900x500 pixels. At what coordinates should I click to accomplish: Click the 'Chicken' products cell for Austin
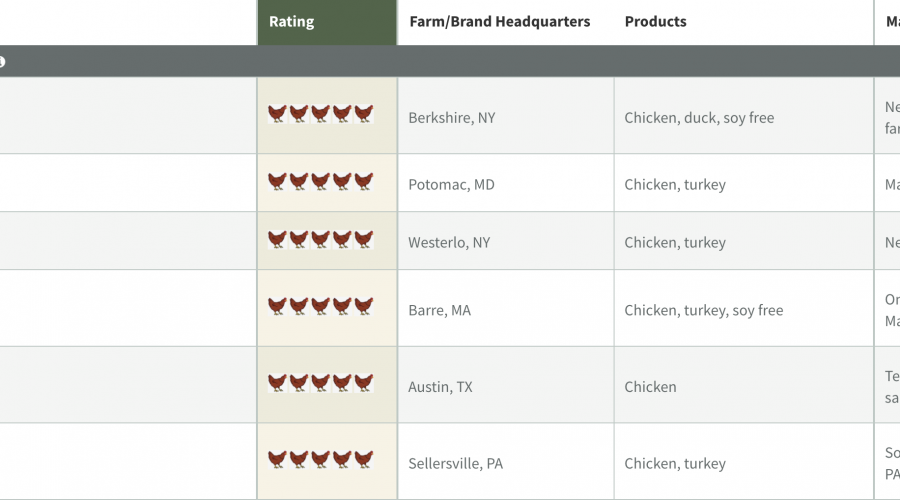coord(744,385)
